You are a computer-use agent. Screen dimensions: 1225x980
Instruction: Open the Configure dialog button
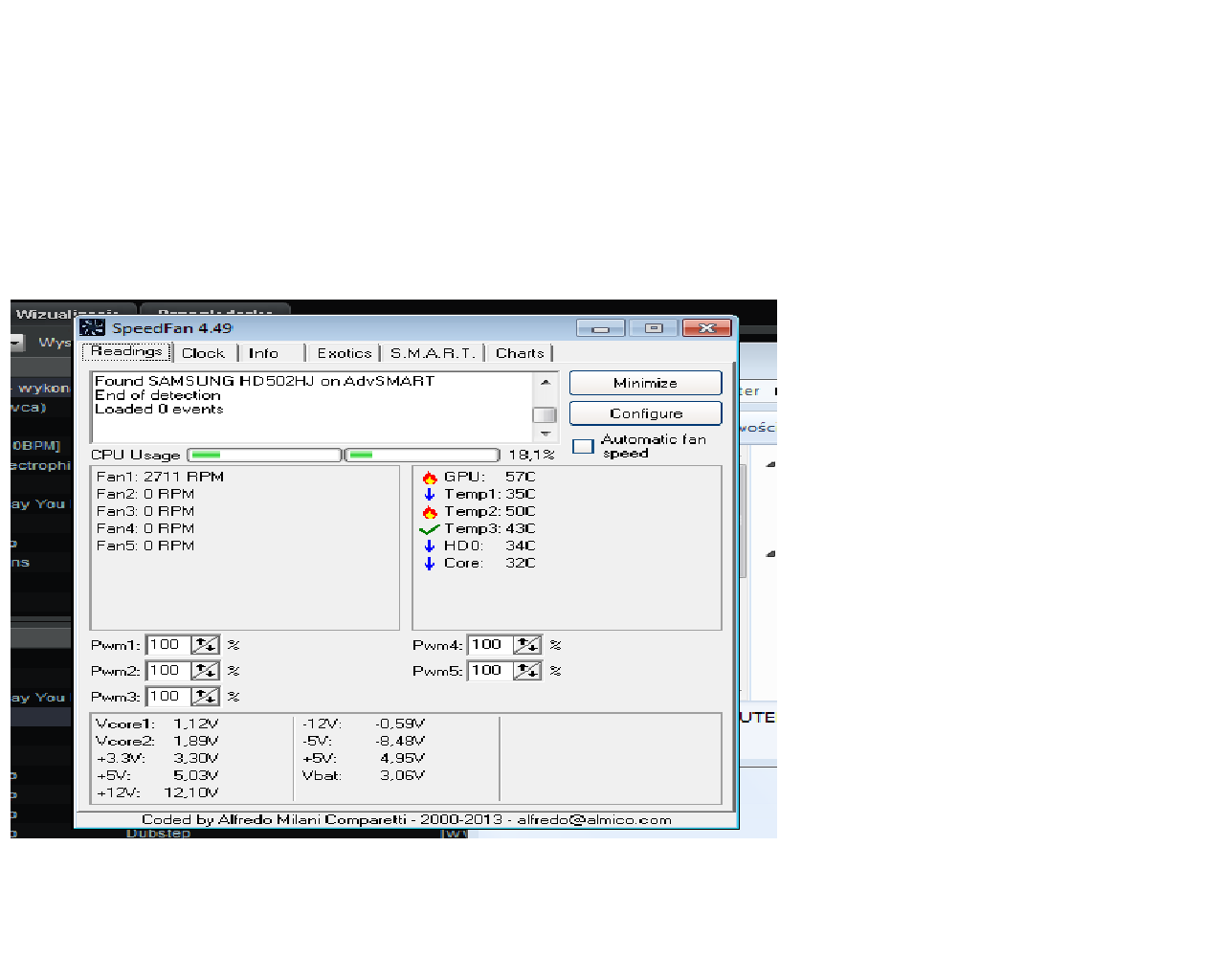click(645, 413)
